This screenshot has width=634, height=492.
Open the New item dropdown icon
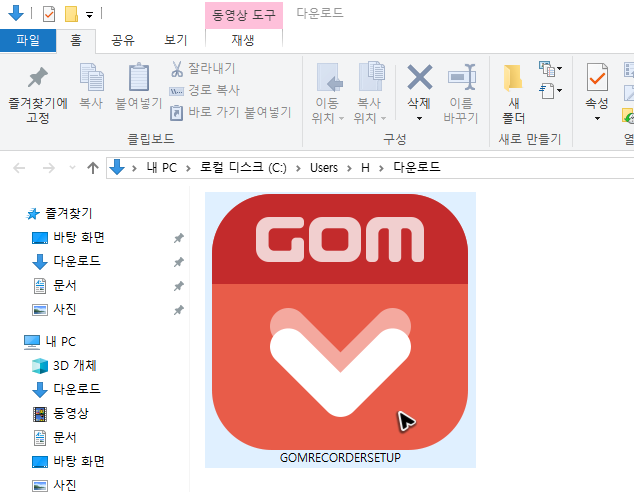[x=550, y=69]
